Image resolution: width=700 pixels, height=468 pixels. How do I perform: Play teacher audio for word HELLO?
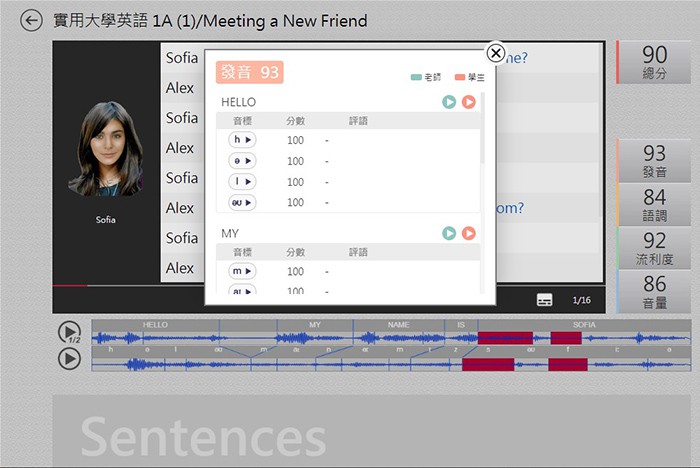point(449,102)
